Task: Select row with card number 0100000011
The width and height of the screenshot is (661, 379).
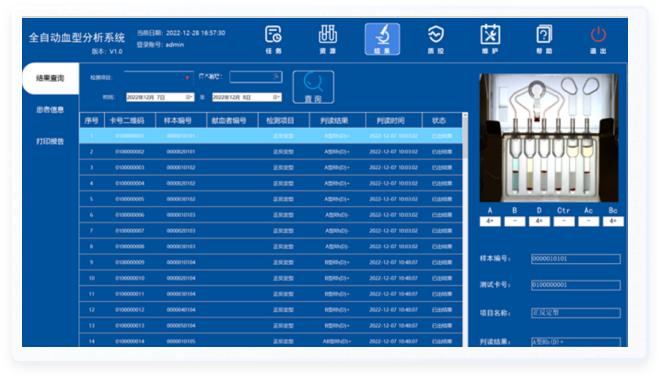Action: coord(271,294)
